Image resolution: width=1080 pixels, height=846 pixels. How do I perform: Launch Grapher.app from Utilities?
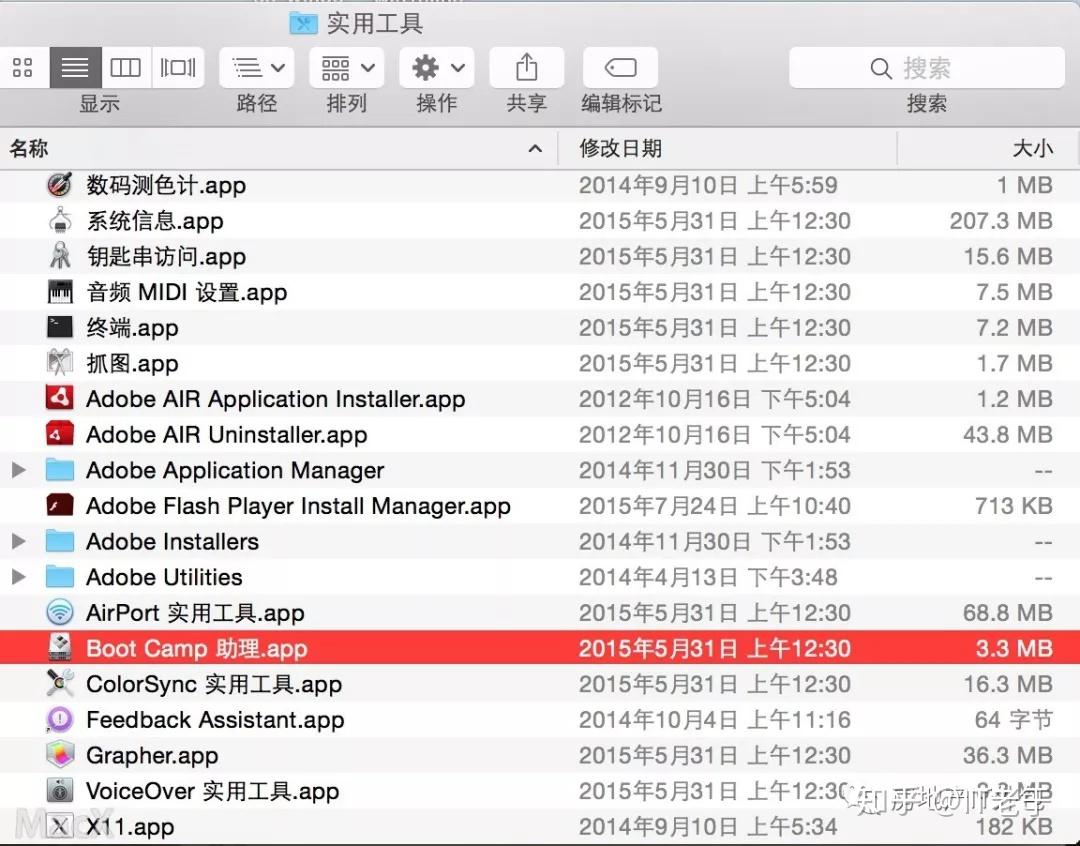coord(151,755)
